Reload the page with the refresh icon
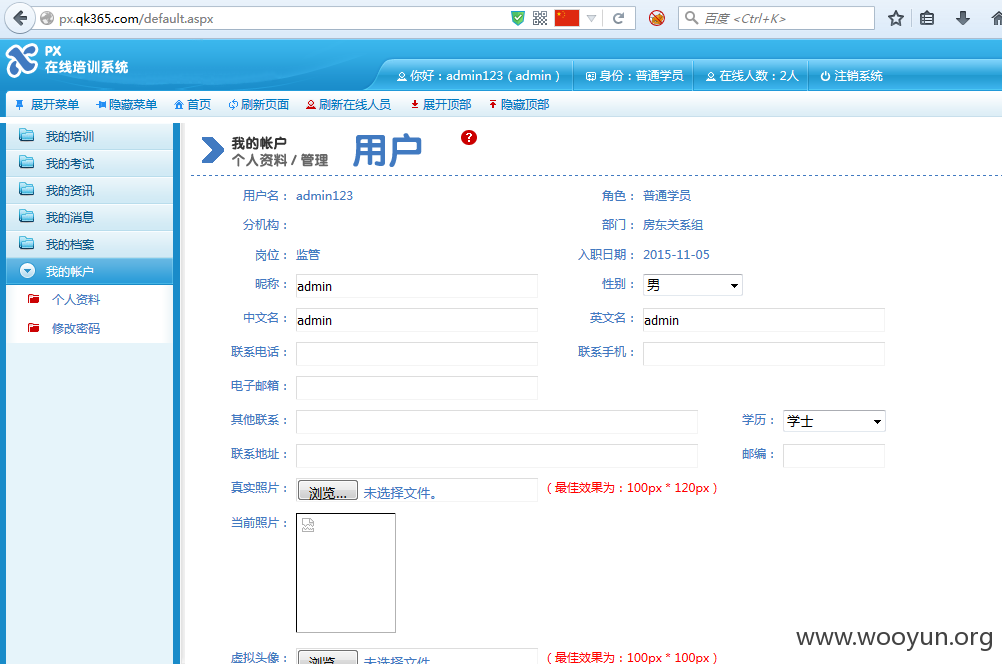The image size is (1002, 666). [x=618, y=19]
